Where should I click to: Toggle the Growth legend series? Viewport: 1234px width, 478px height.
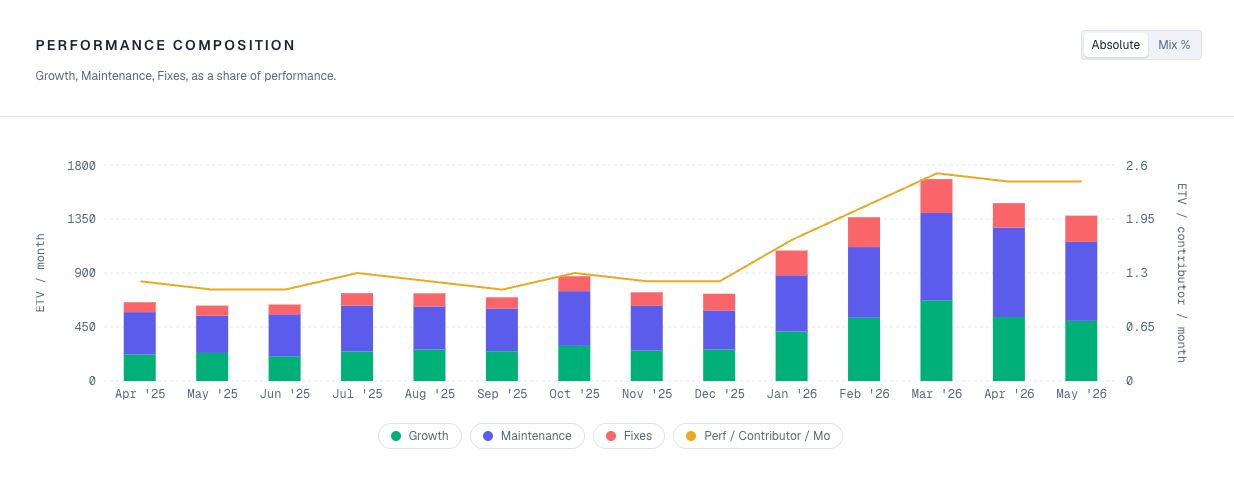pyautogui.click(x=420, y=436)
